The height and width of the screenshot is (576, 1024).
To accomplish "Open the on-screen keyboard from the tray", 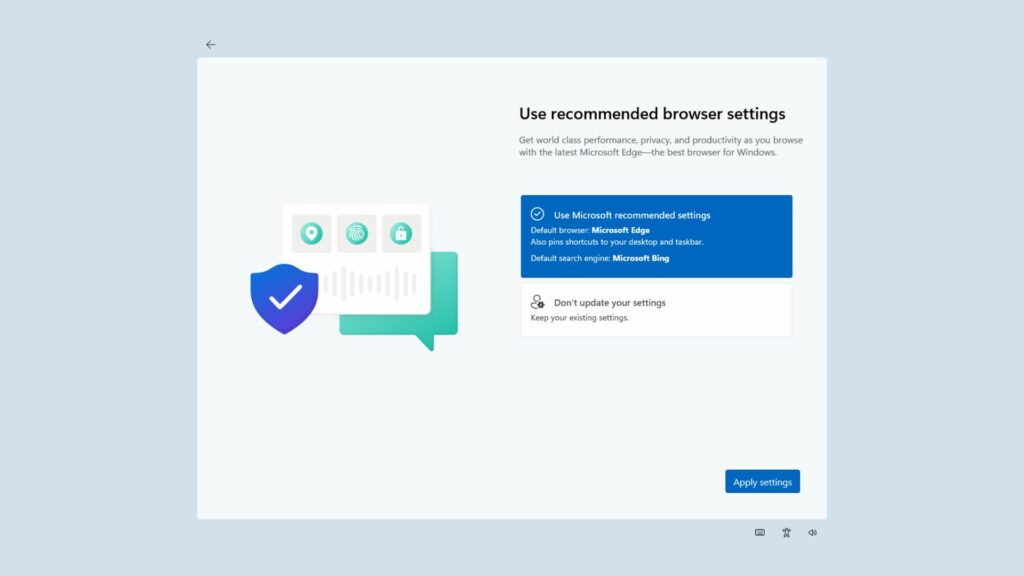I will pyautogui.click(x=760, y=532).
